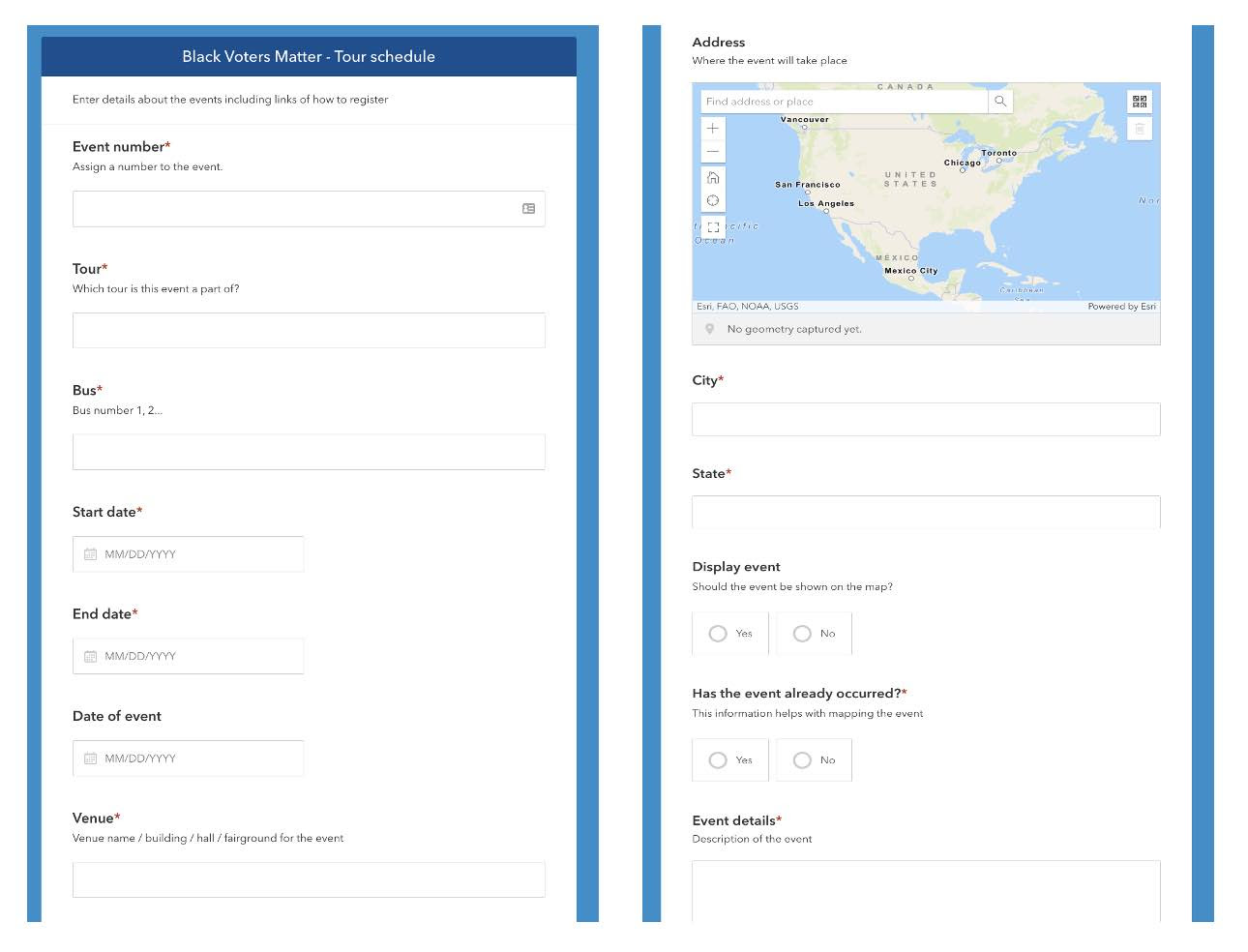Reset map to home extent
This screenshot has height=952, width=1248.
pyautogui.click(x=713, y=177)
